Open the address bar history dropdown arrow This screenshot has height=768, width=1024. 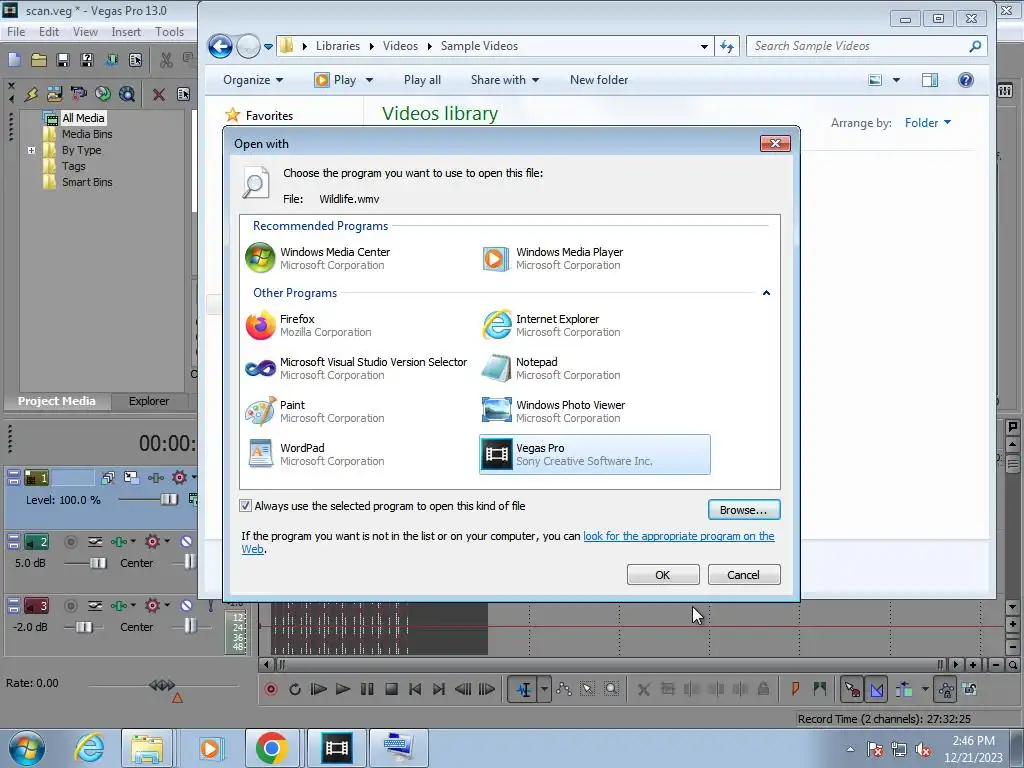click(704, 46)
